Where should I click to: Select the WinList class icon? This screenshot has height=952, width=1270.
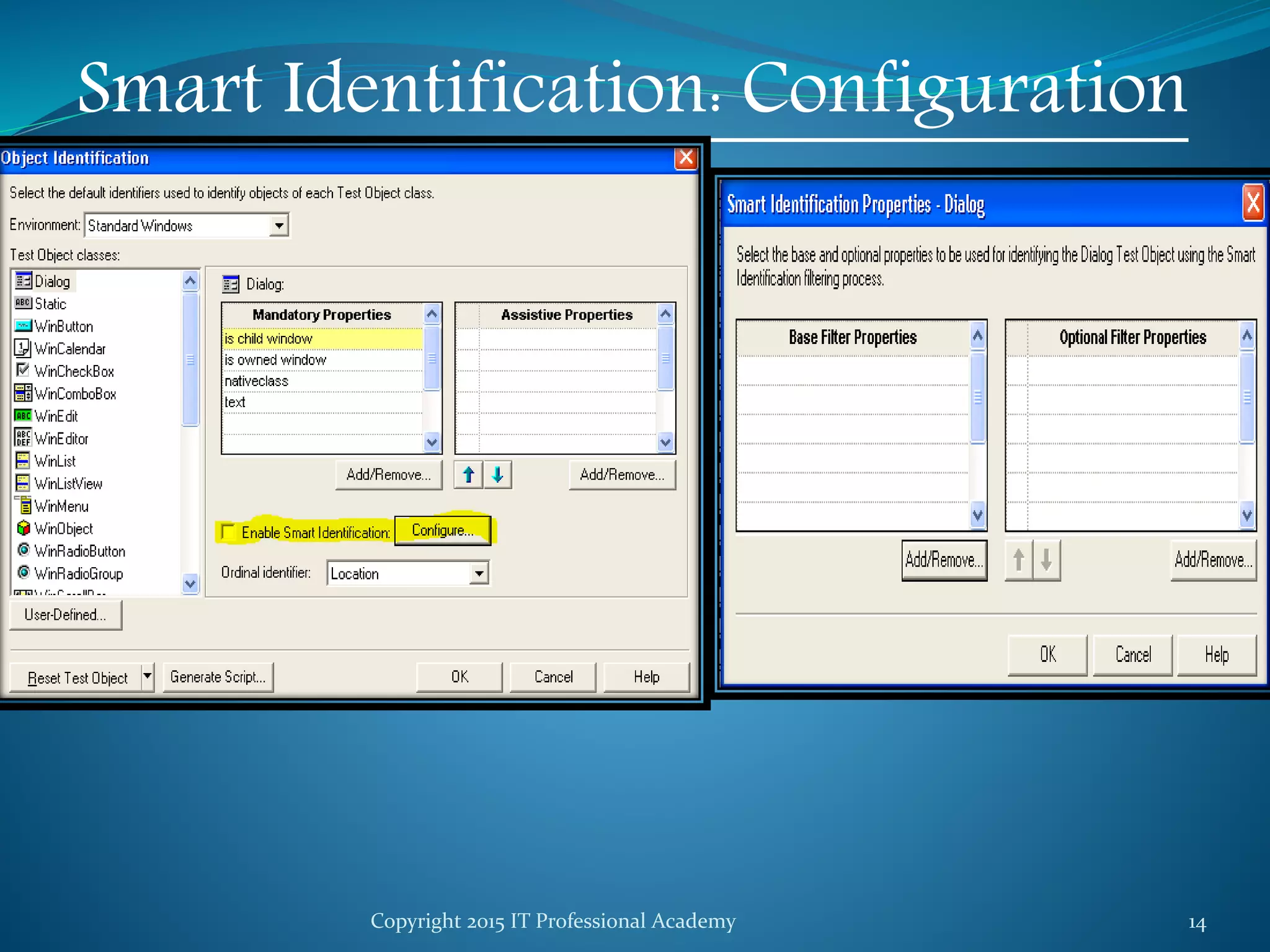(22, 460)
